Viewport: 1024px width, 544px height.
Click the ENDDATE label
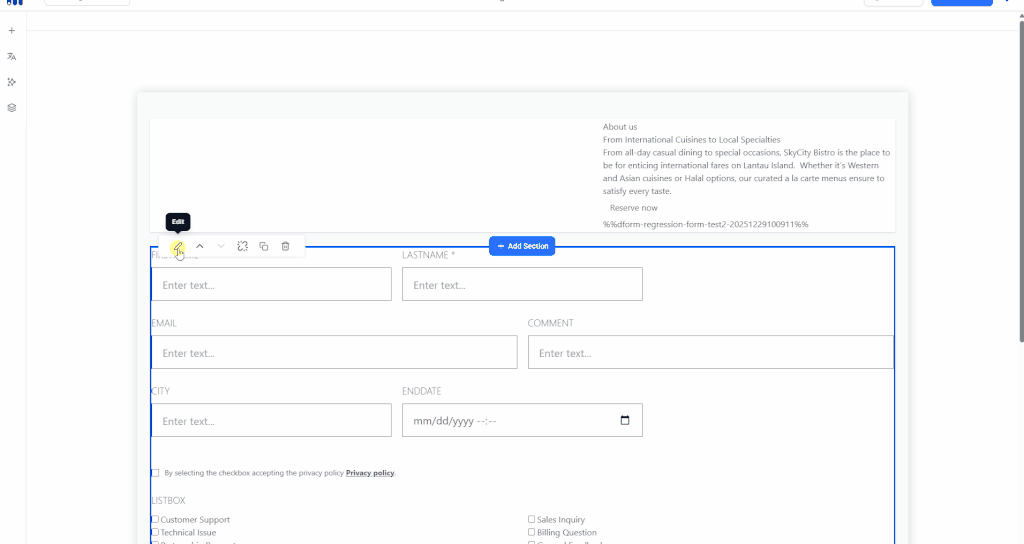pos(422,391)
